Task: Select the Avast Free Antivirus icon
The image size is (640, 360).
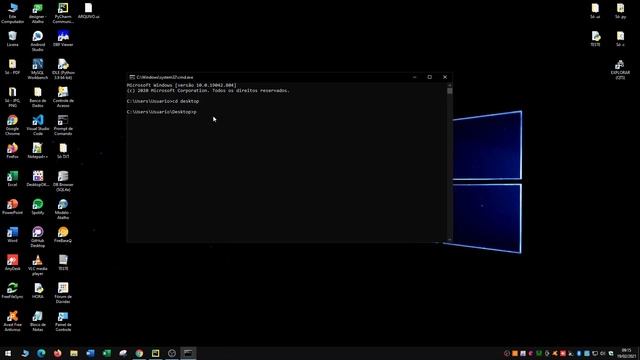Action: [x=12, y=321]
